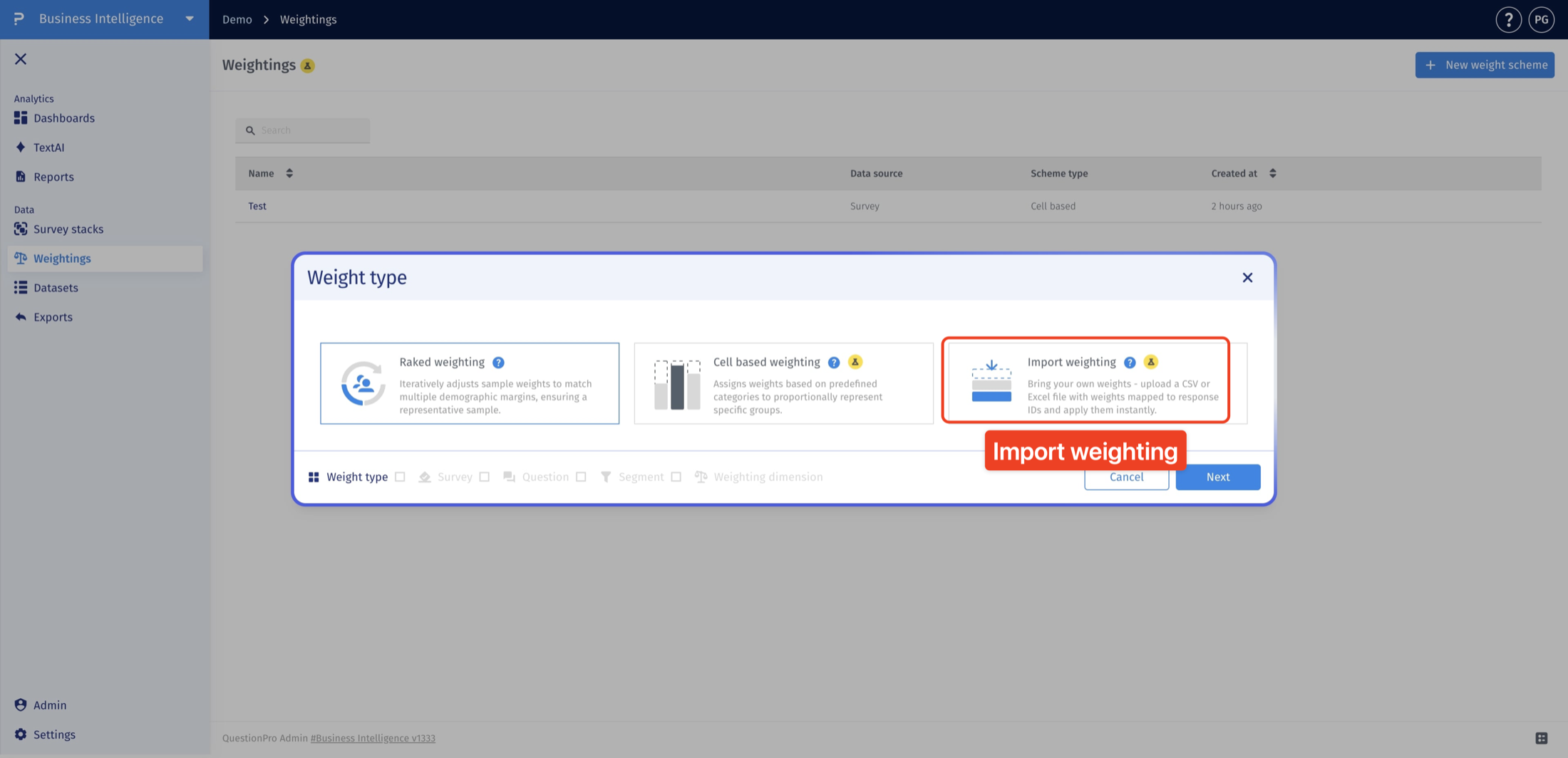Click the bottom-right grid widget icon
The height and width of the screenshot is (758, 1568).
click(1542, 738)
